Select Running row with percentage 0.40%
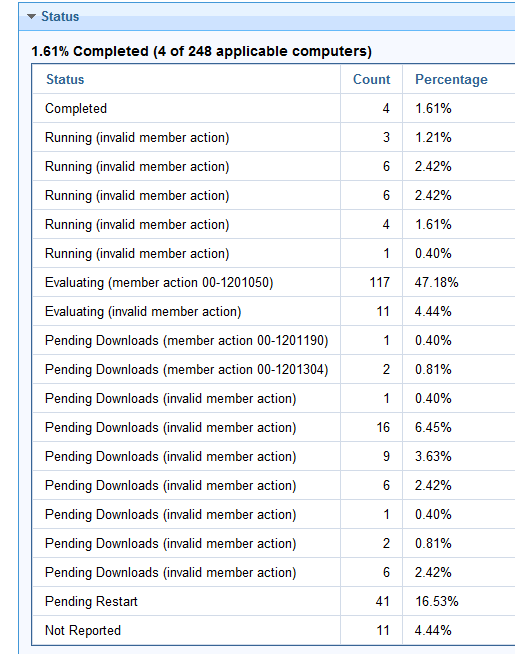 pyautogui.click(x=274, y=253)
